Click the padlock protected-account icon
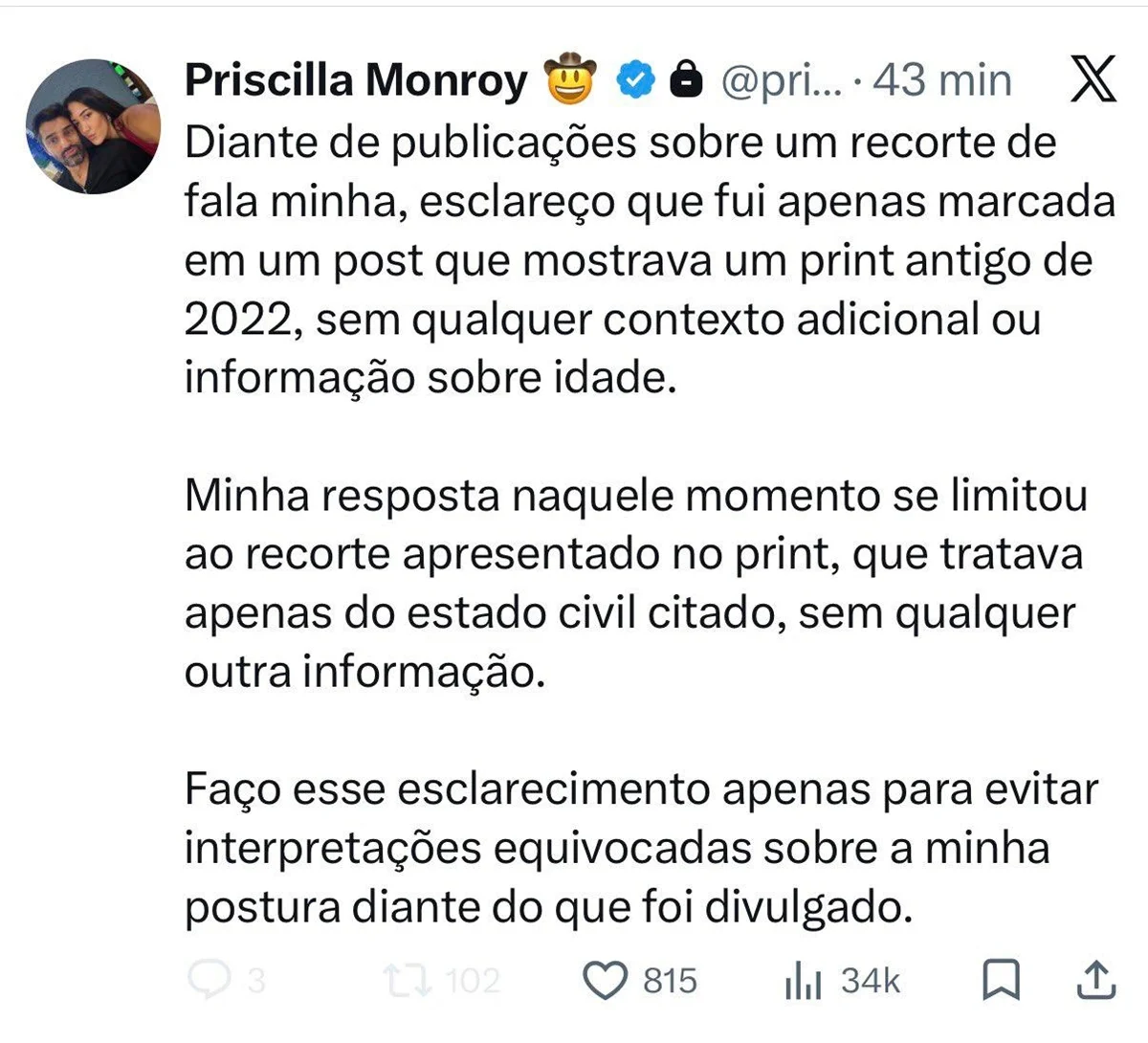The width and height of the screenshot is (1148, 1043). (x=684, y=80)
